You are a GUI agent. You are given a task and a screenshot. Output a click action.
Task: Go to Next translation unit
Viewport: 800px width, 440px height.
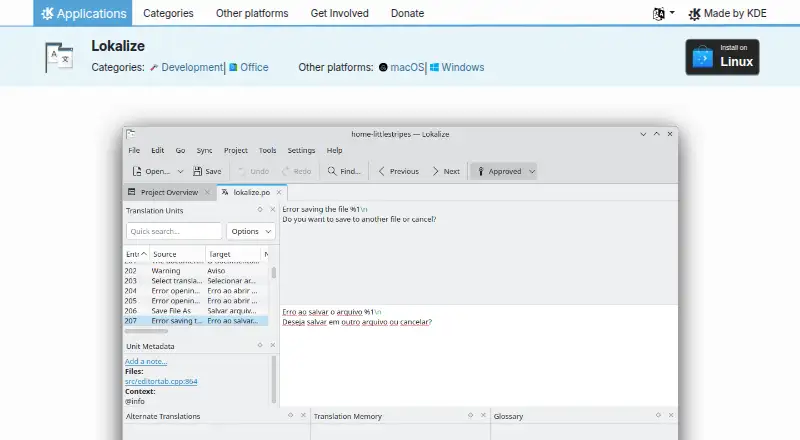click(x=446, y=172)
